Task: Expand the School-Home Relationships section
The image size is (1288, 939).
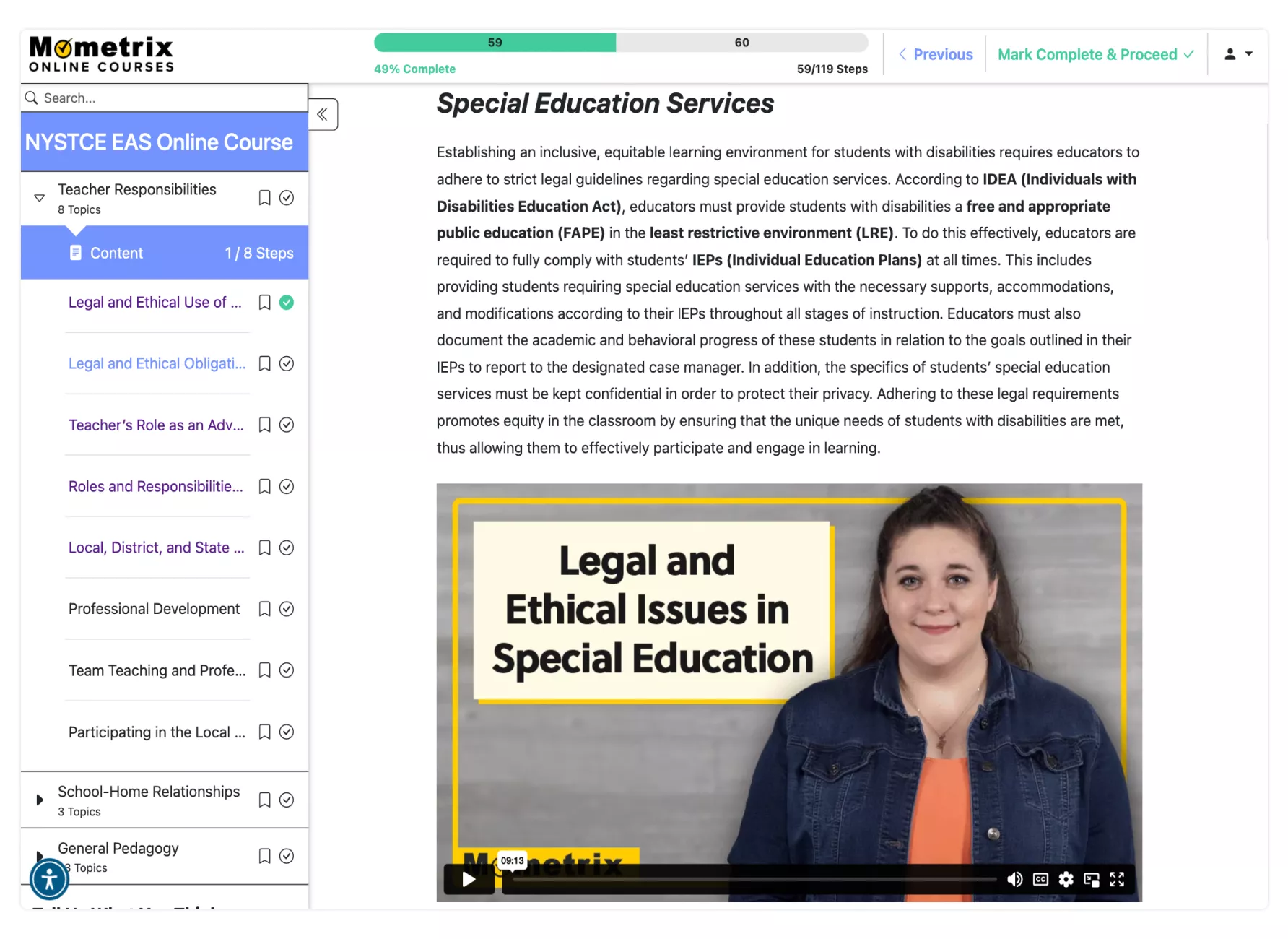Action: click(40, 800)
